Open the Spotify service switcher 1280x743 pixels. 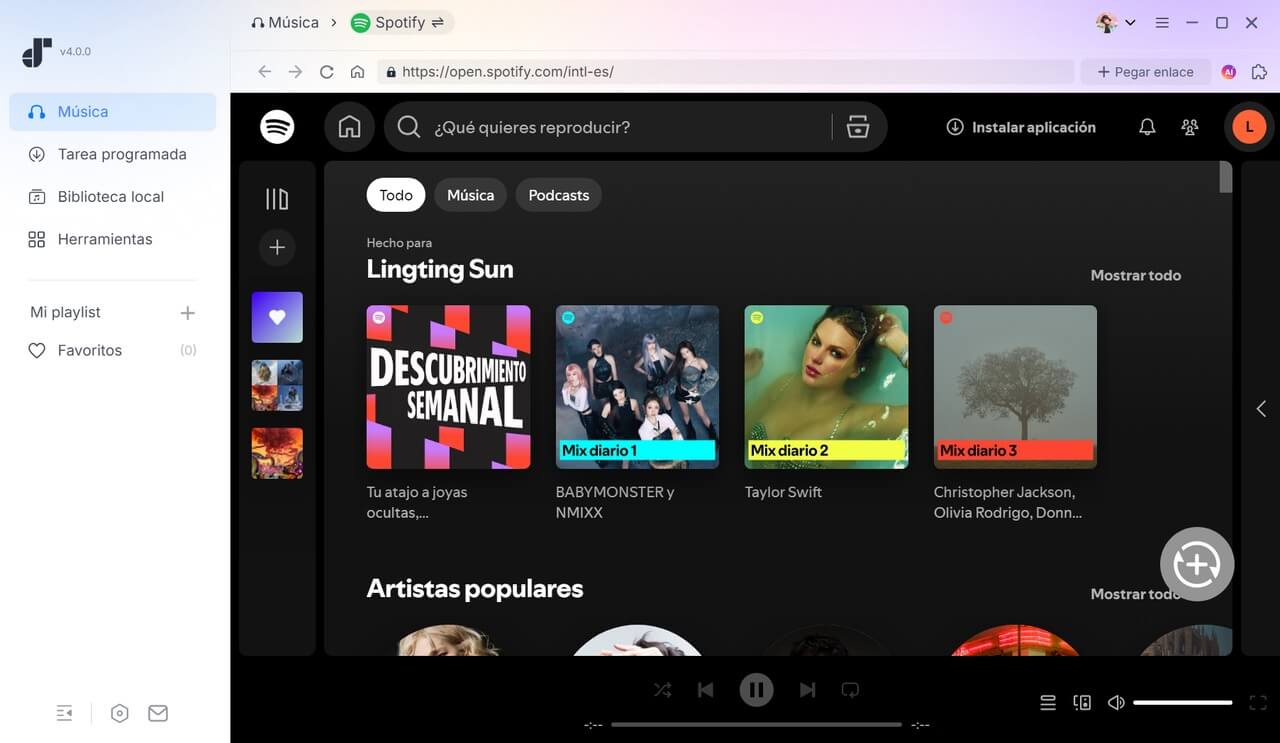[x=401, y=22]
